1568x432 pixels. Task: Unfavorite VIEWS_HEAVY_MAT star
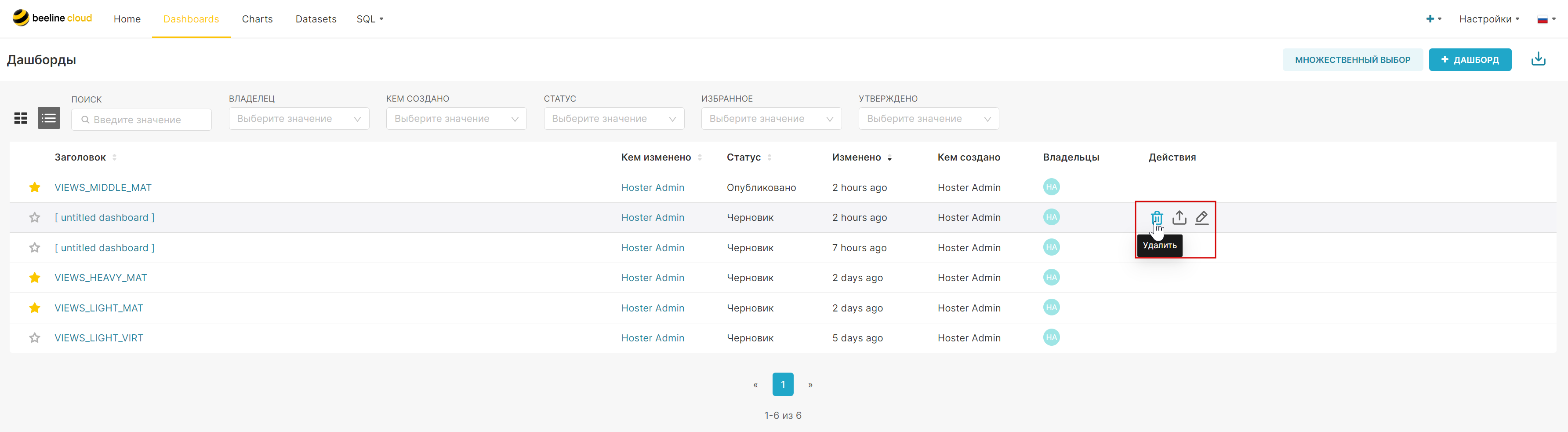(x=35, y=277)
